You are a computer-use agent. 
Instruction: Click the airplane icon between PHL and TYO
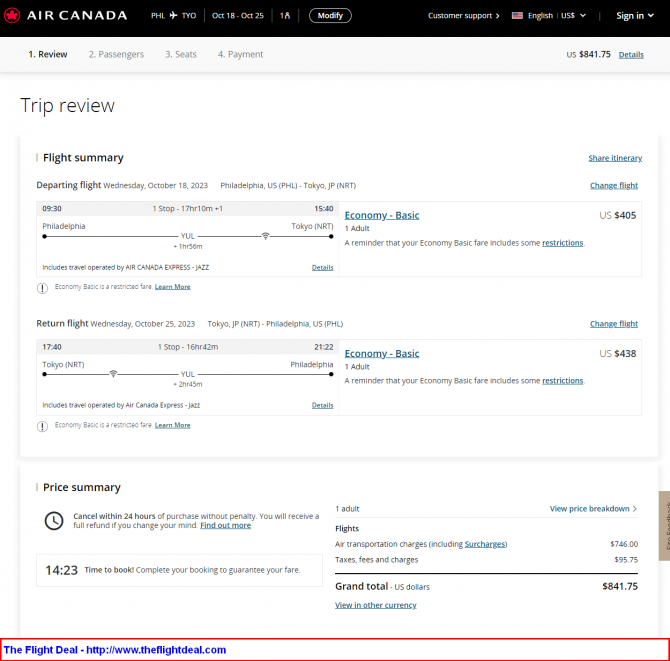pyautogui.click(x=173, y=15)
